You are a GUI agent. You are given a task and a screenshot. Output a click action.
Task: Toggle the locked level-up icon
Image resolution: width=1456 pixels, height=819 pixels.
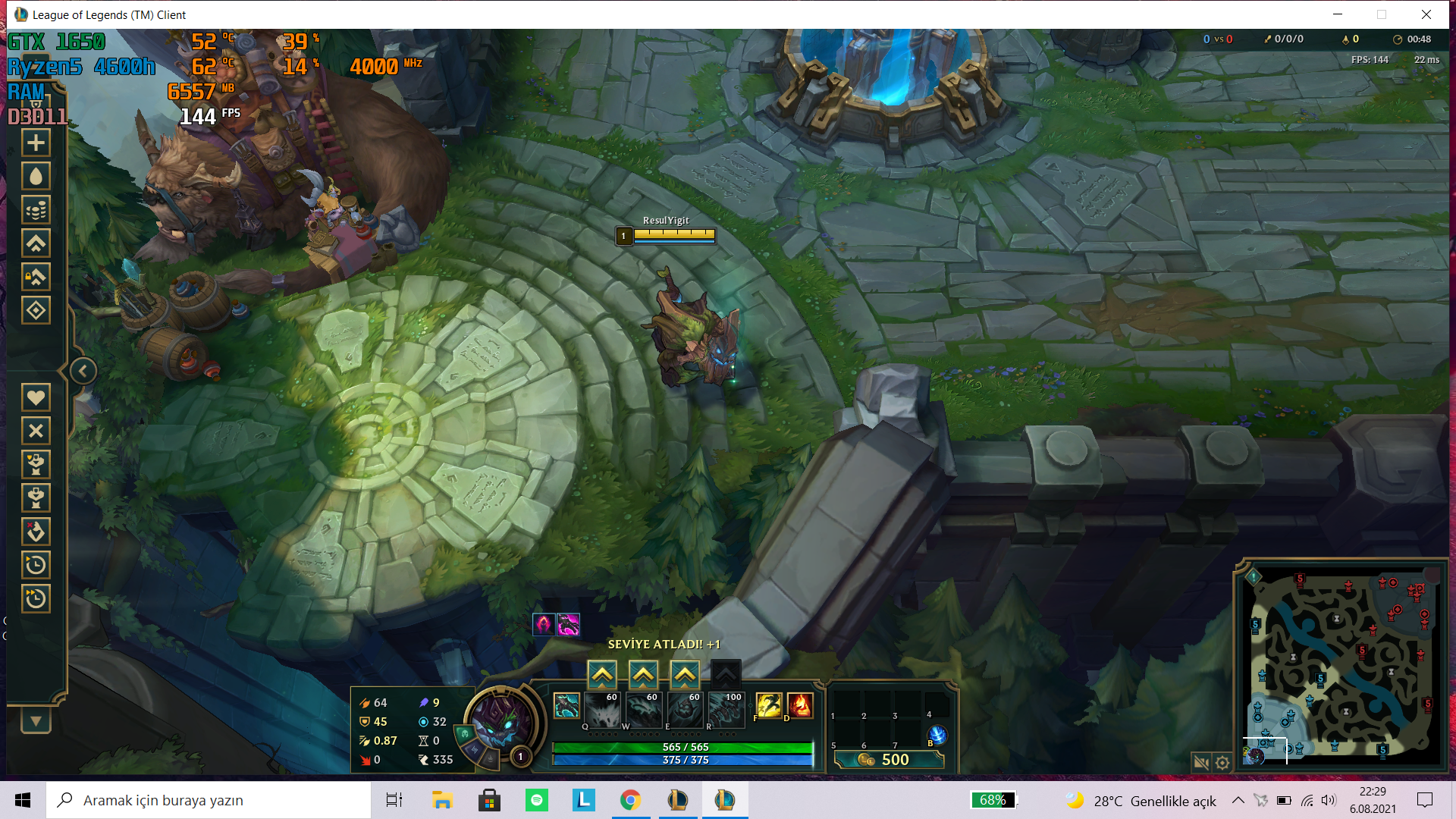point(36,277)
